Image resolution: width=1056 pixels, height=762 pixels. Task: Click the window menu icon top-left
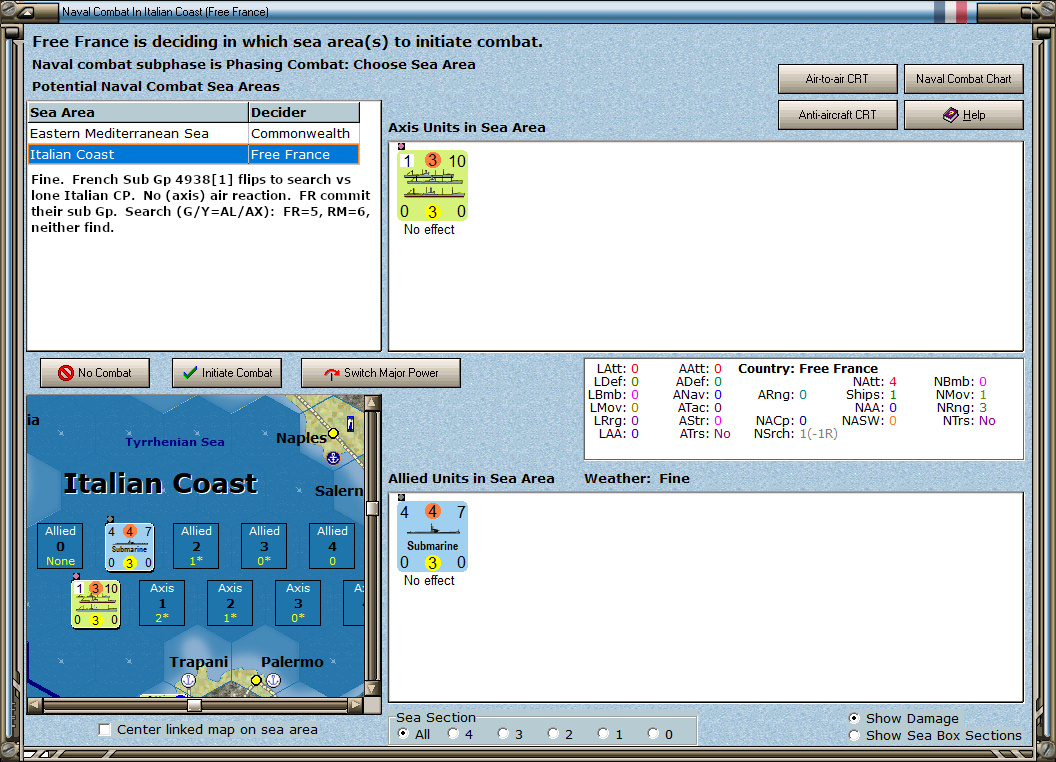27,12
